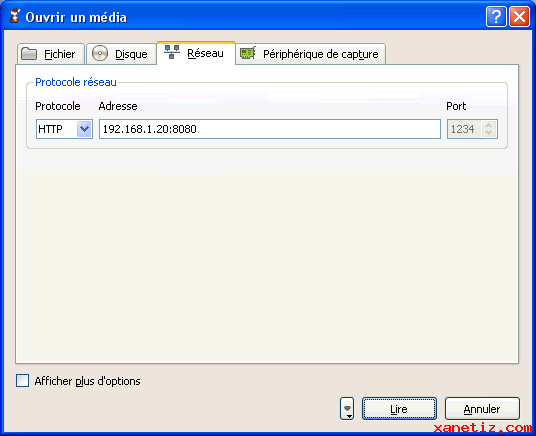The image size is (536, 436).
Task: Click the Annuler button
Action: (482, 408)
